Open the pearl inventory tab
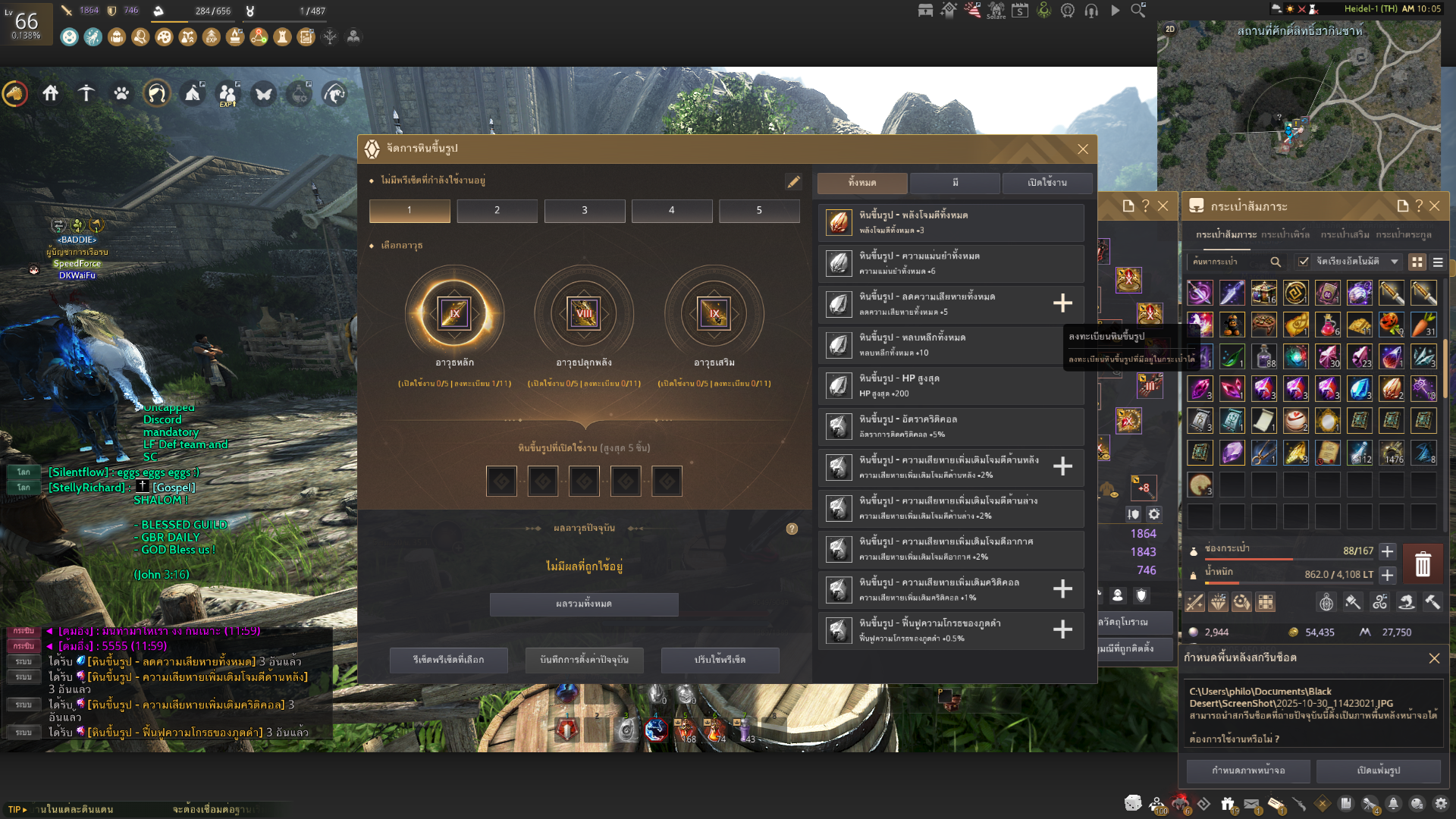 [x=1285, y=234]
